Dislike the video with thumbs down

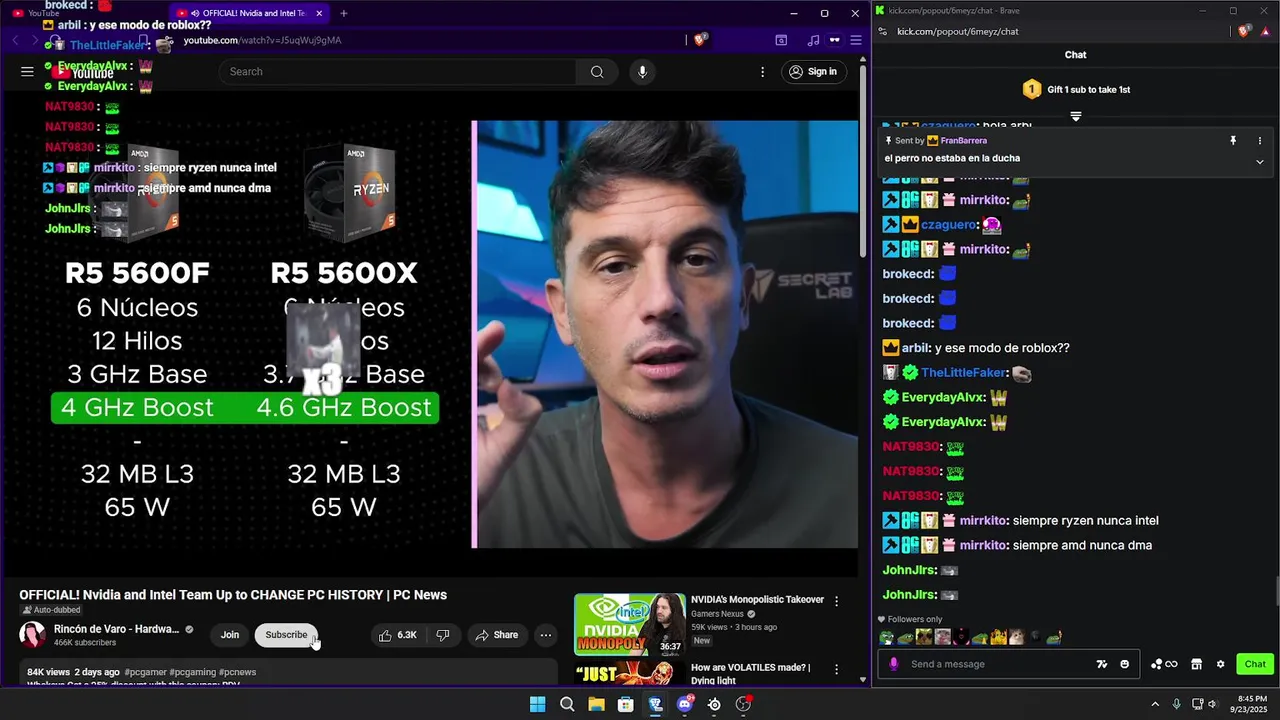(x=442, y=635)
